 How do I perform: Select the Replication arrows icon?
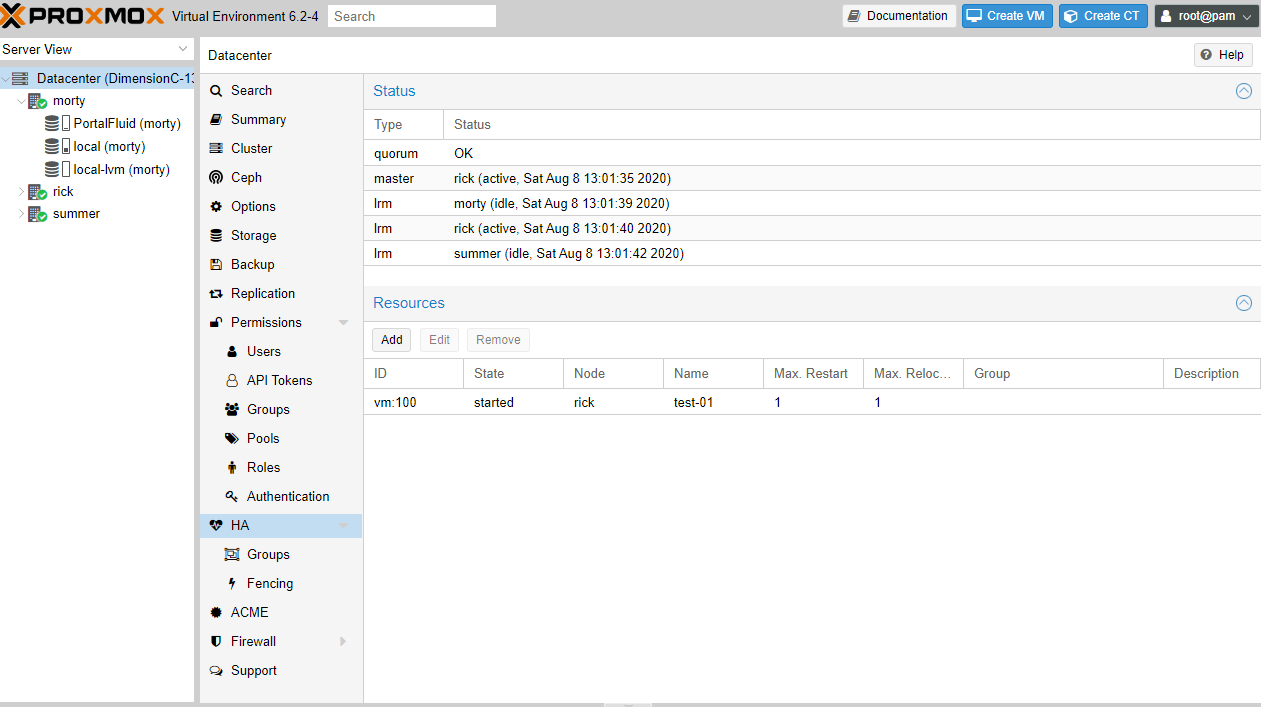pyautogui.click(x=216, y=293)
